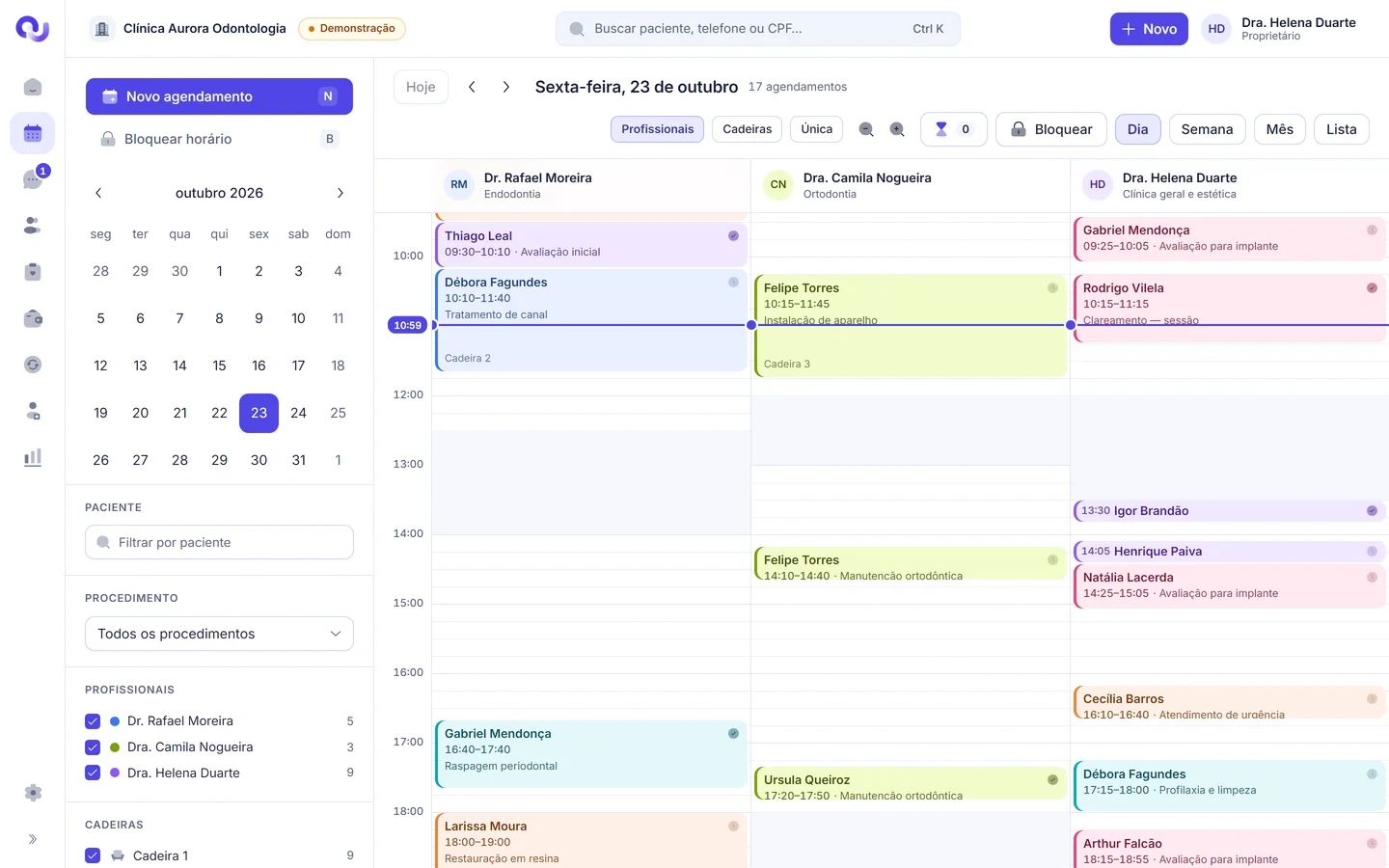The width and height of the screenshot is (1389, 868).
Task: Click the Novo agendamento button
Action: 219,96
